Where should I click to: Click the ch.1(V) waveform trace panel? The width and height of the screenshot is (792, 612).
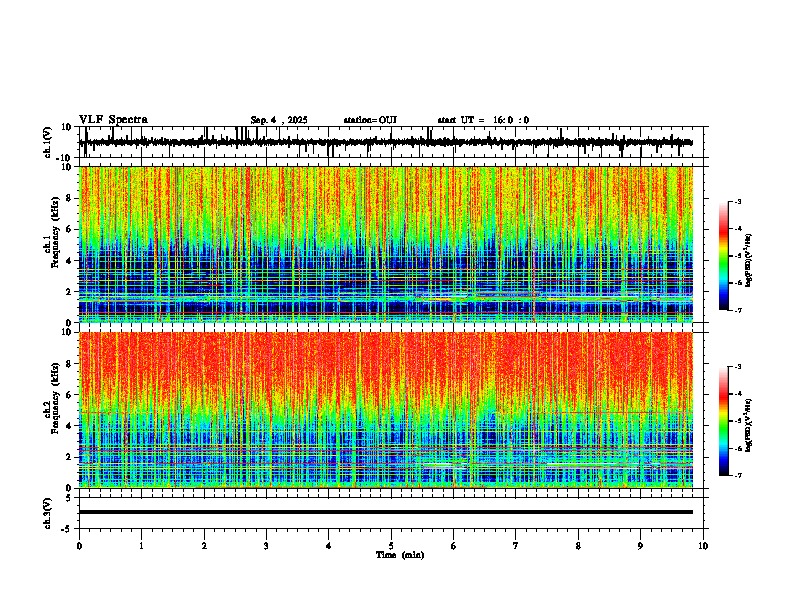pyautogui.click(x=393, y=142)
